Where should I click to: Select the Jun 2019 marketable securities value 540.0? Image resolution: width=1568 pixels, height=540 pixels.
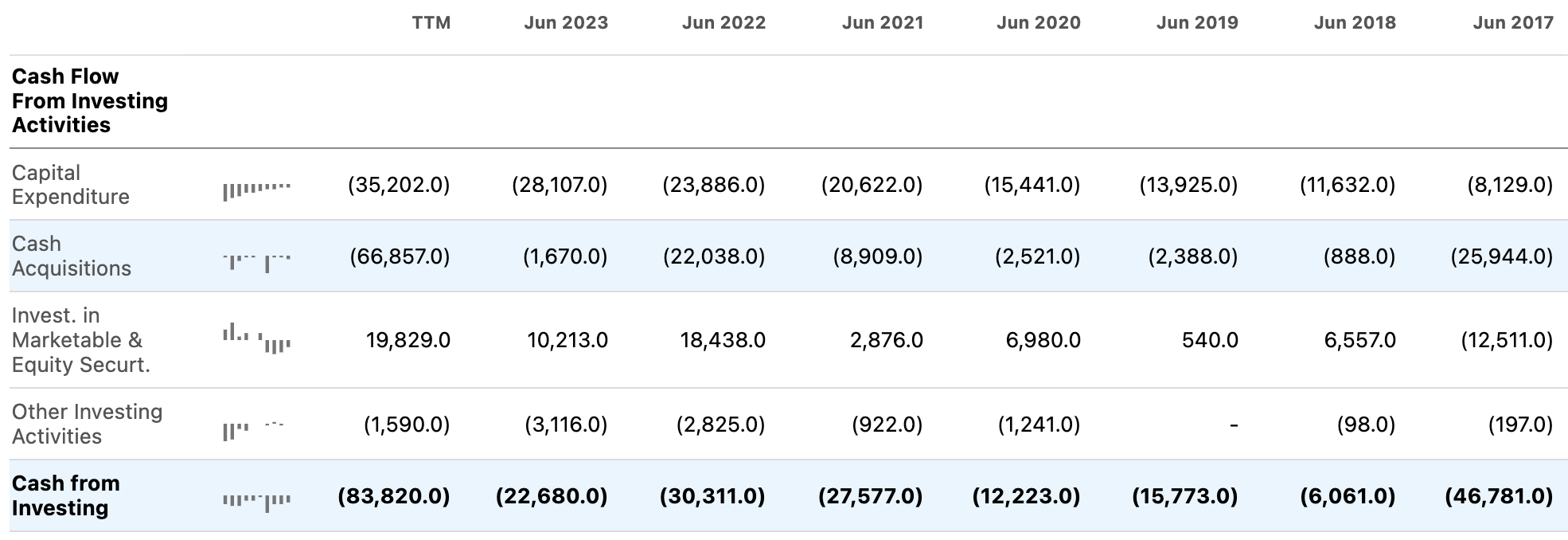pyautogui.click(x=1210, y=340)
